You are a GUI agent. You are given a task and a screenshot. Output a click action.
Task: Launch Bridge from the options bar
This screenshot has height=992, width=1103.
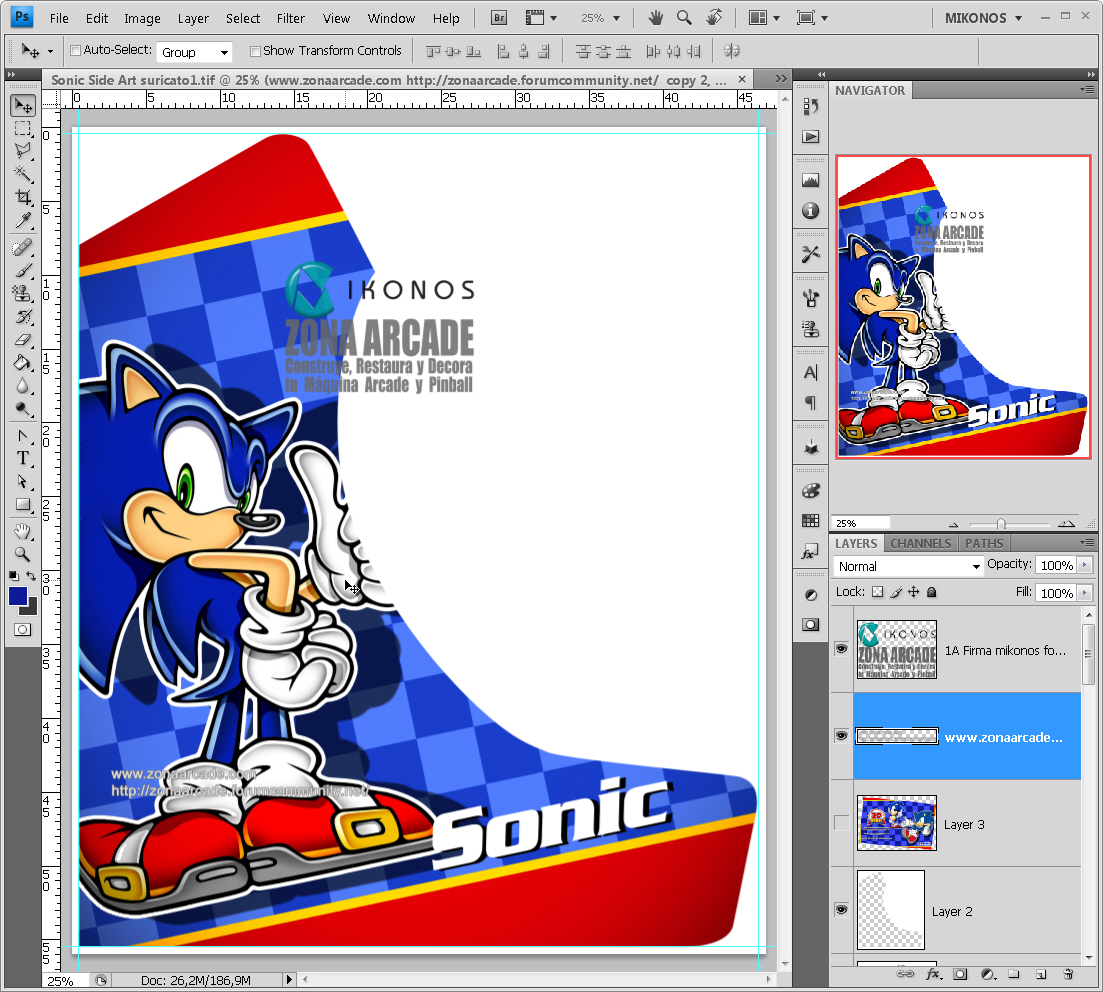click(x=499, y=18)
